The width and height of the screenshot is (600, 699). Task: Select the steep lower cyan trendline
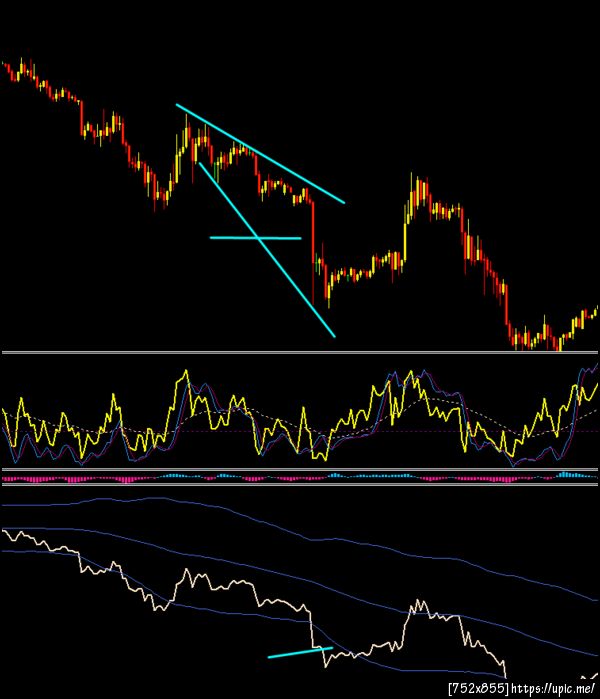pos(267,250)
